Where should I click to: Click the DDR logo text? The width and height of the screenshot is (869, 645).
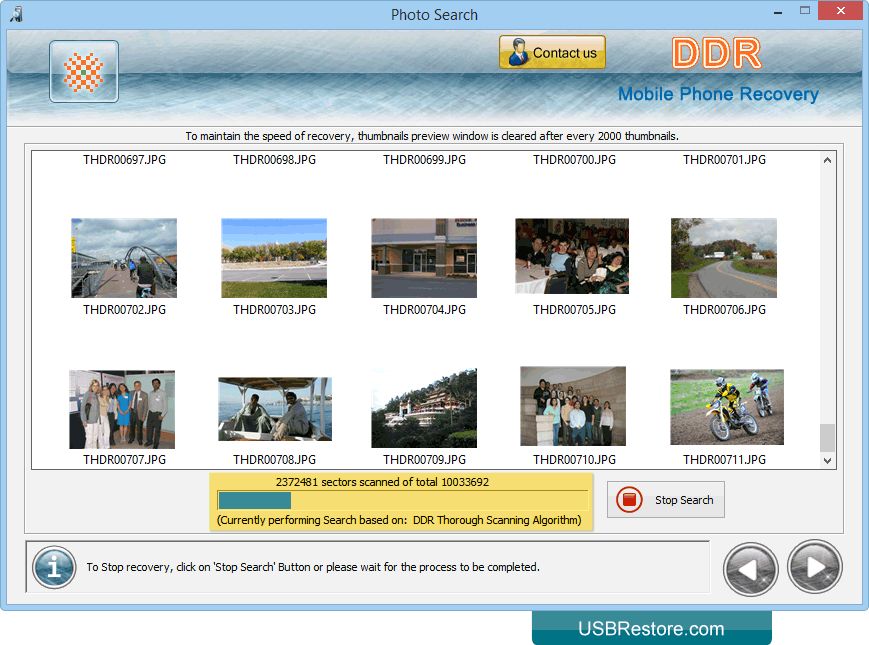point(717,53)
